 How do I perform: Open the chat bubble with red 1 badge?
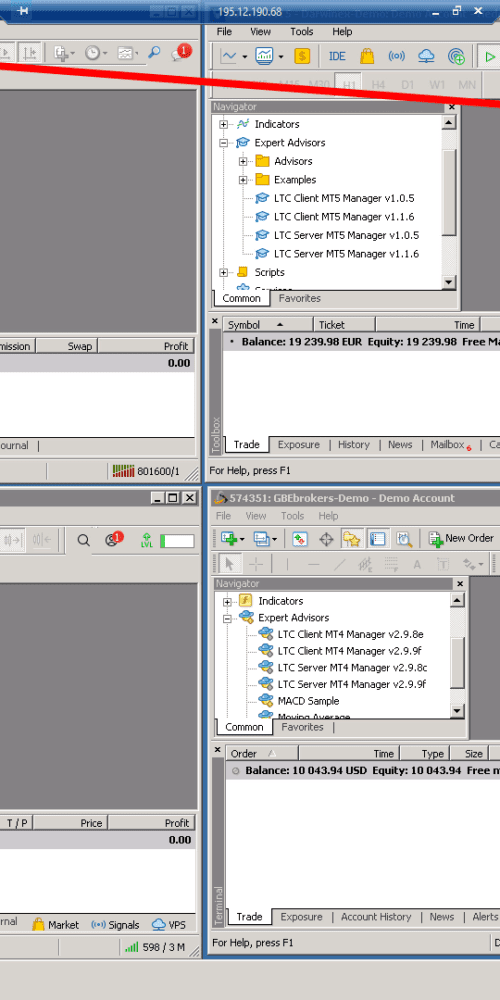point(179,53)
